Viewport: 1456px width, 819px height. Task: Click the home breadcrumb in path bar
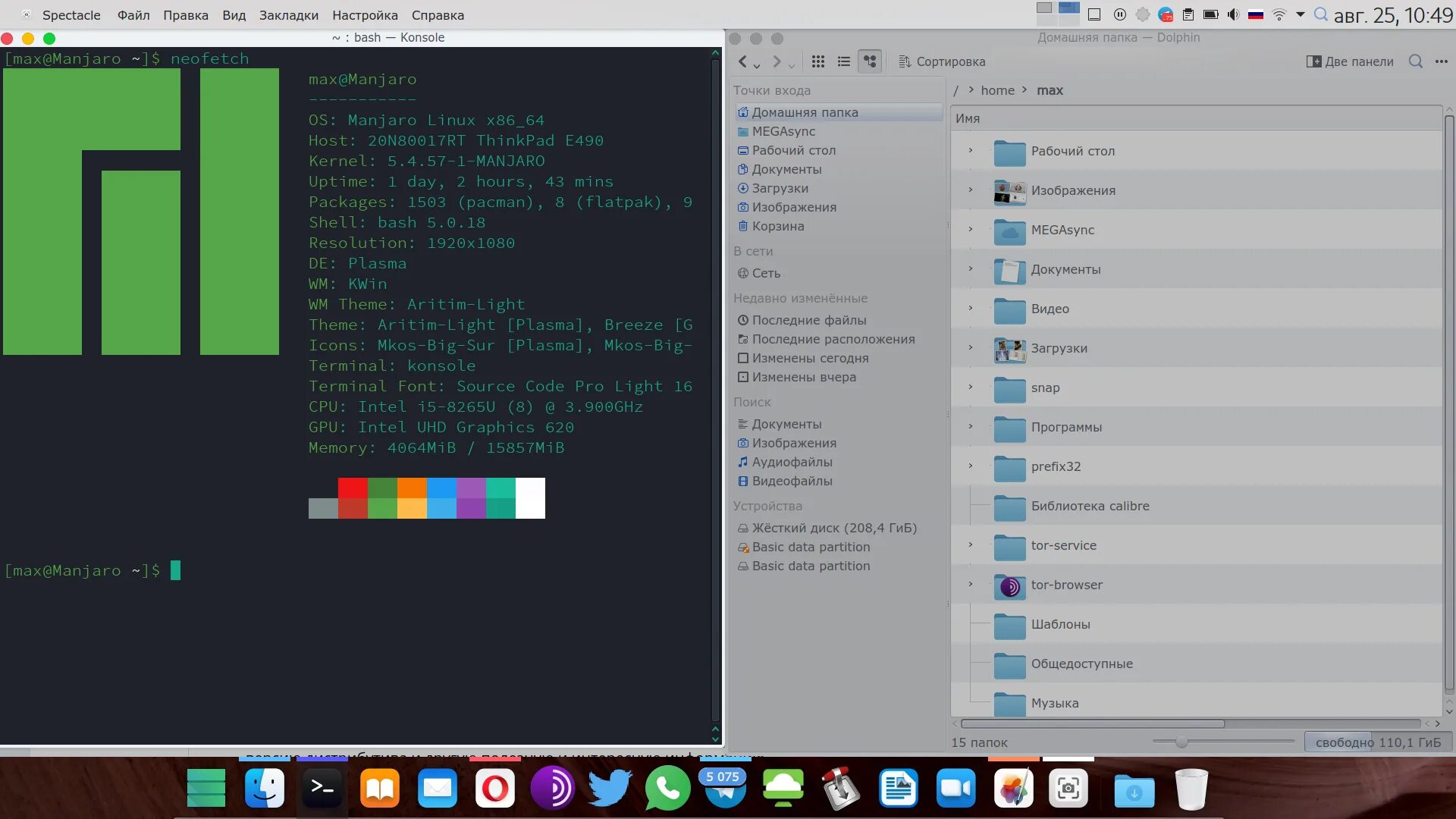pyautogui.click(x=997, y=90)
